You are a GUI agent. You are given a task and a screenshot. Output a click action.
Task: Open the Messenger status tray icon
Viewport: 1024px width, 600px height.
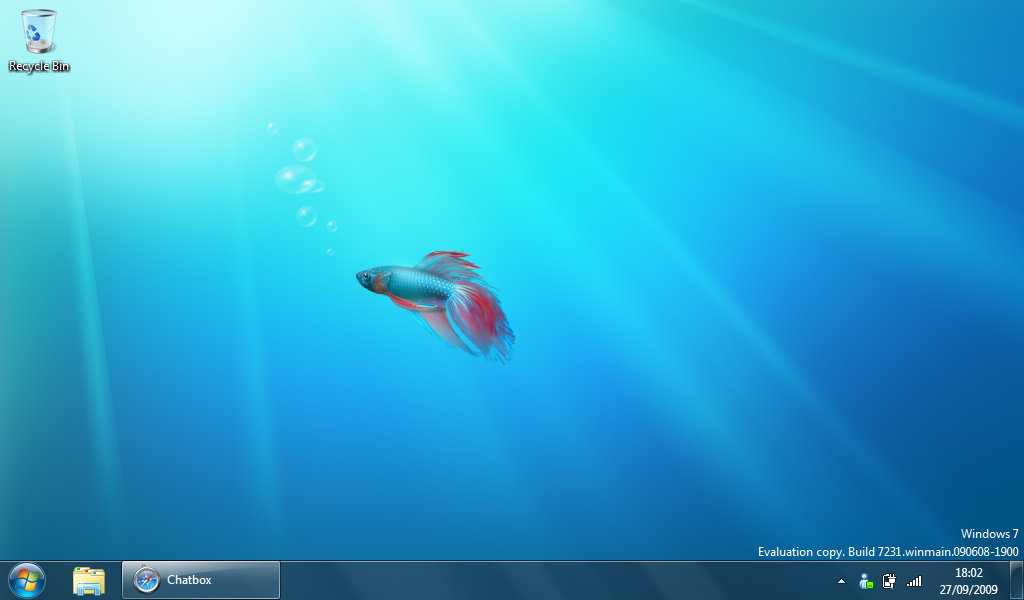(x=866, y=580)
